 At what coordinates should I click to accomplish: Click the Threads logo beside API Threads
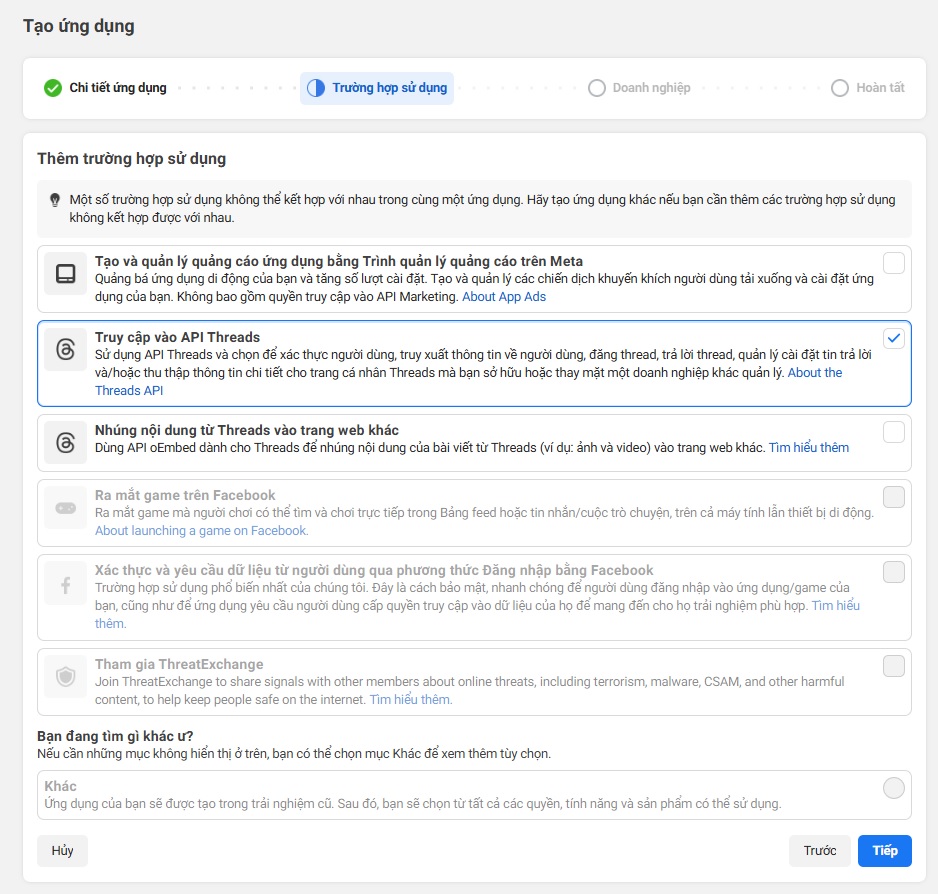pyautogui.click(x=66, y=349)
